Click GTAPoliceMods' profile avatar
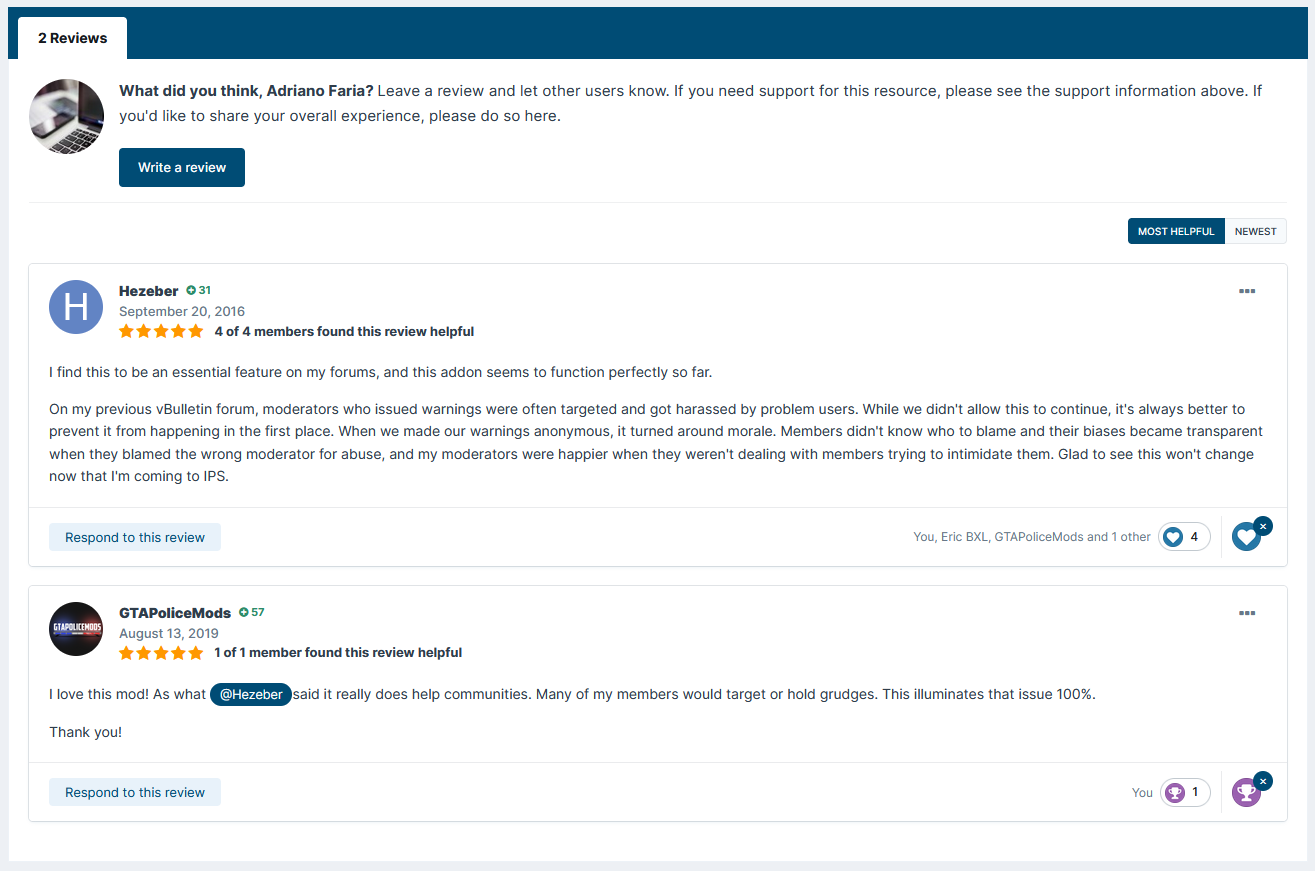Viewport: 1315px width, 871px height. [x=76, y=629]
